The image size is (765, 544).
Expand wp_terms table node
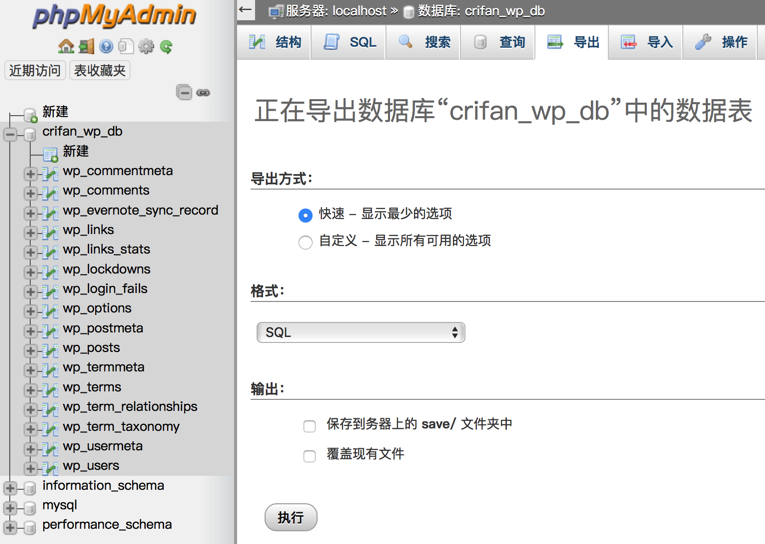click(x=30, y=390)
